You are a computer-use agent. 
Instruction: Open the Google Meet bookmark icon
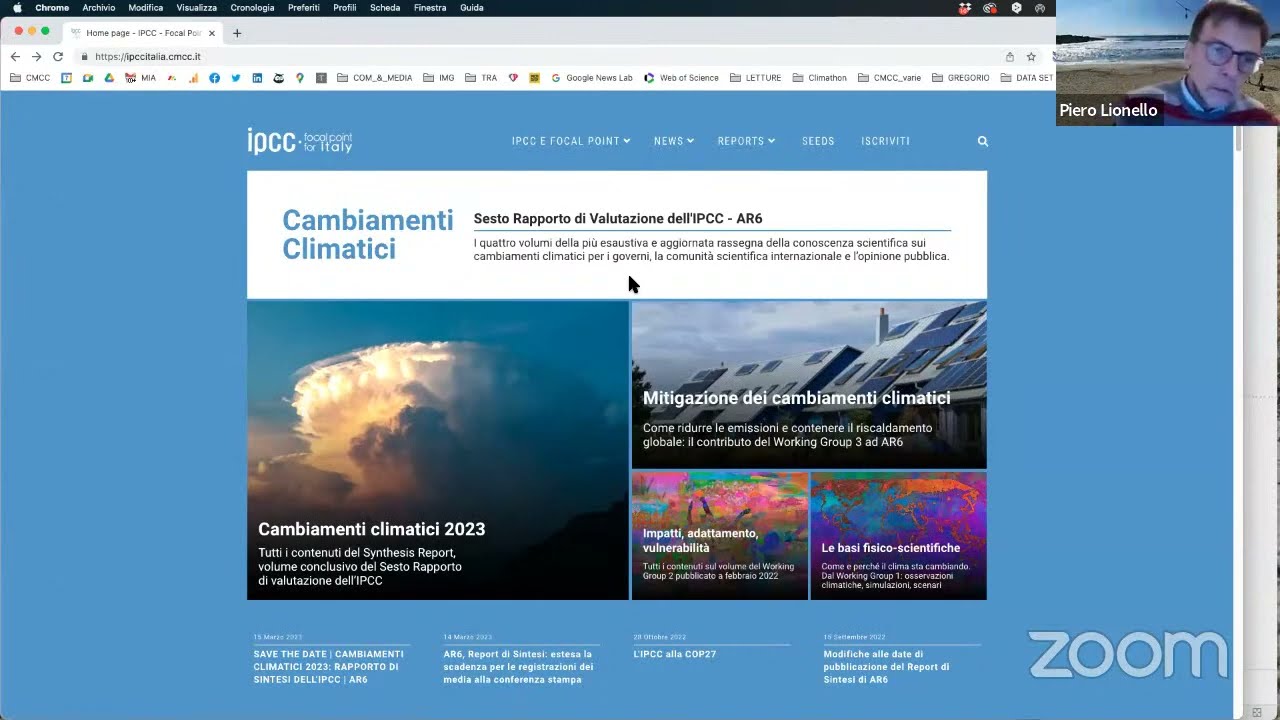pyautogui.click(x=88, y=78)
